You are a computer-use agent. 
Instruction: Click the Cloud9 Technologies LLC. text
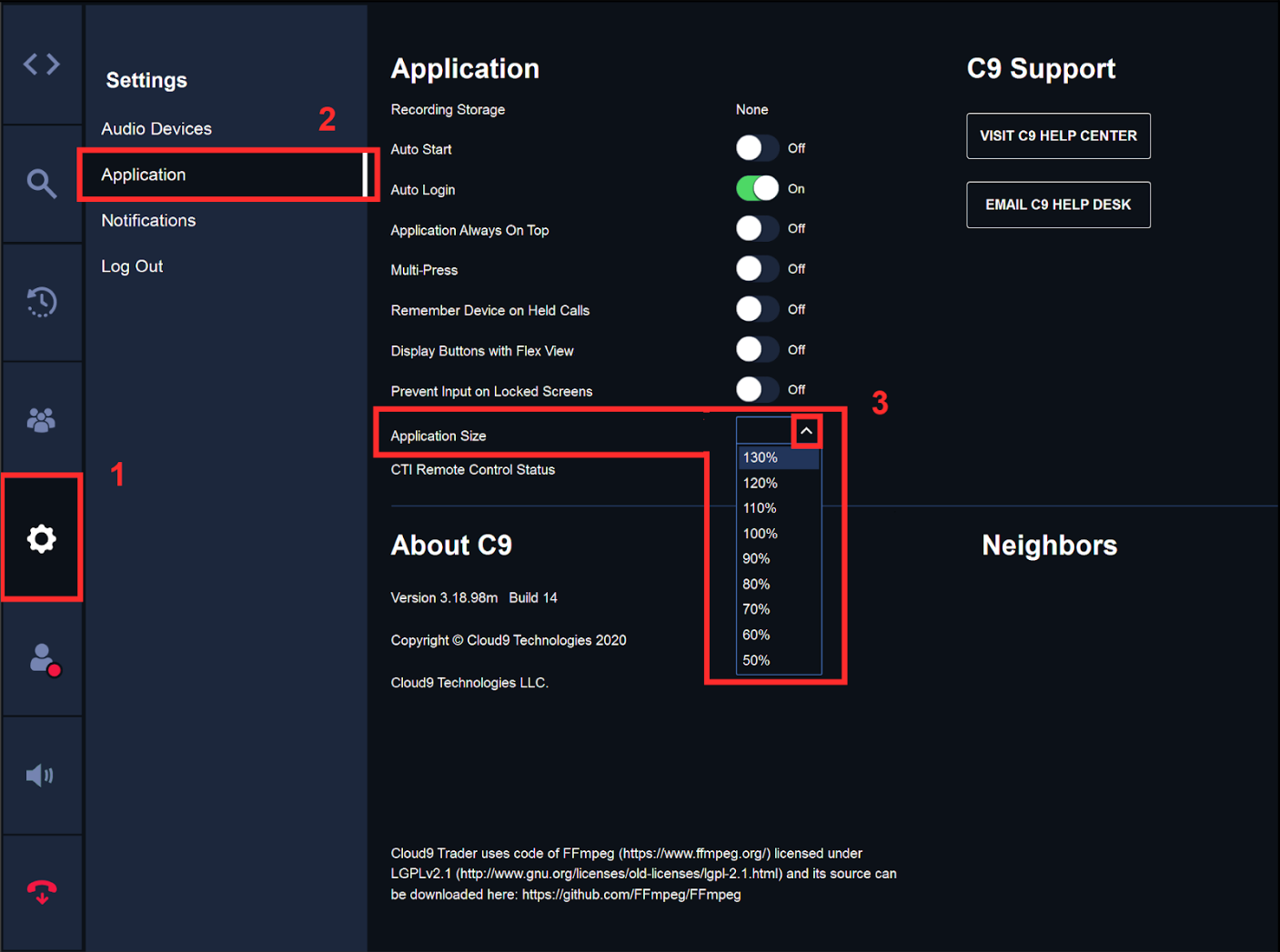(x=469, y=683)
